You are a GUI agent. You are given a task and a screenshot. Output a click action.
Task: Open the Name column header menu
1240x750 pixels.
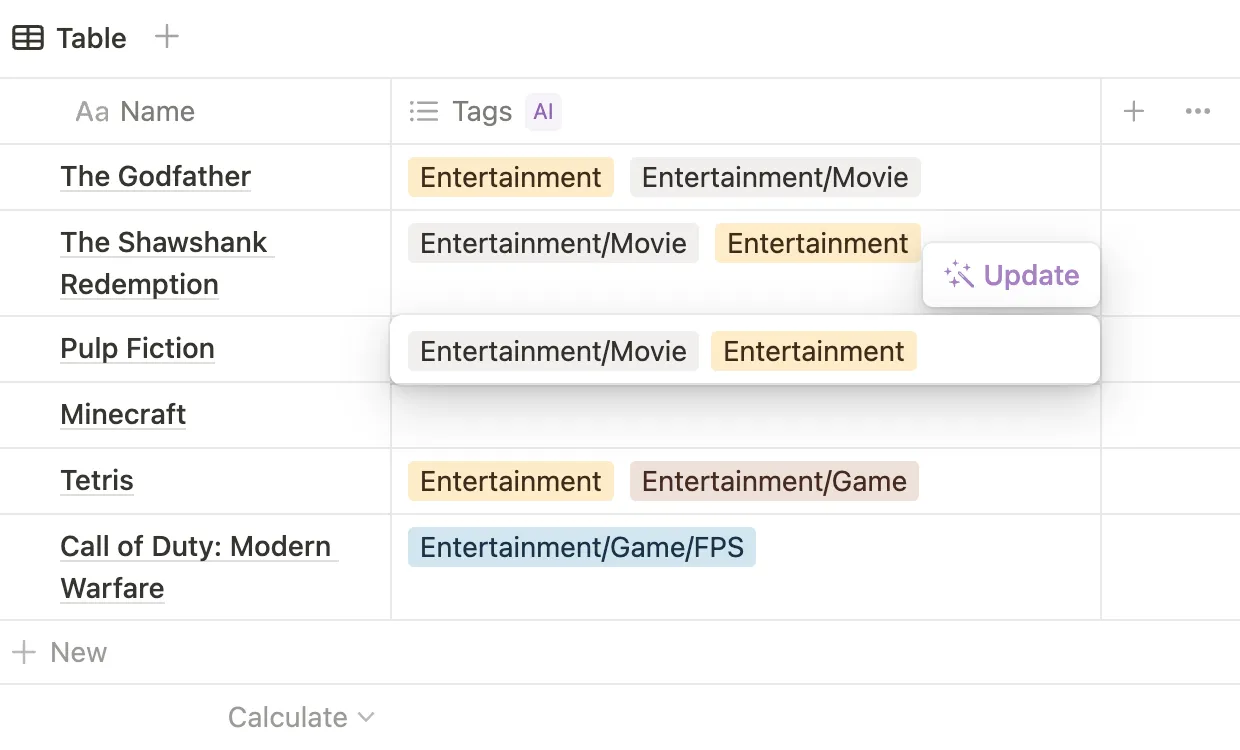(157, 111)
